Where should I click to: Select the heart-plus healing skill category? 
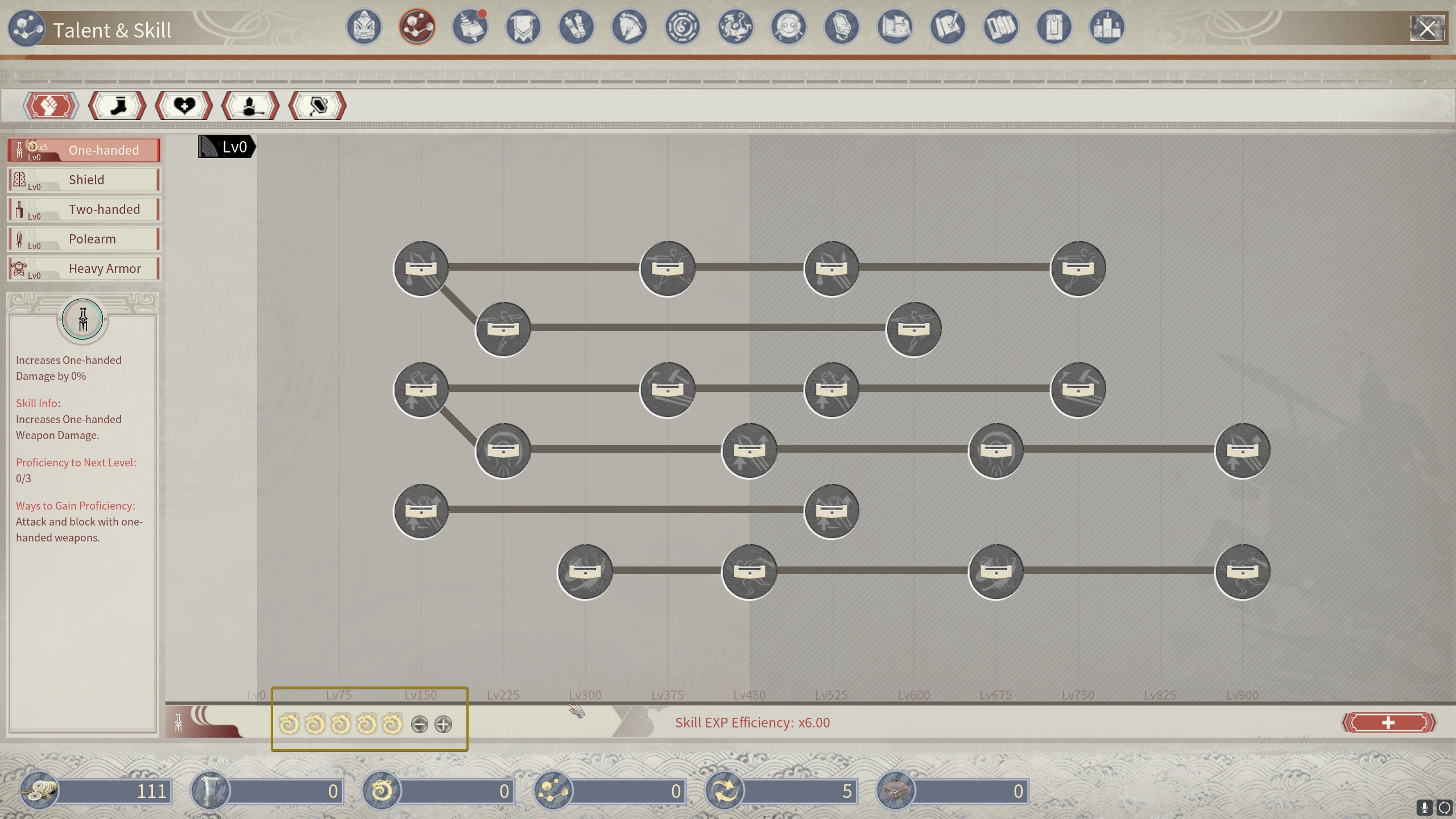coord(184,106)
